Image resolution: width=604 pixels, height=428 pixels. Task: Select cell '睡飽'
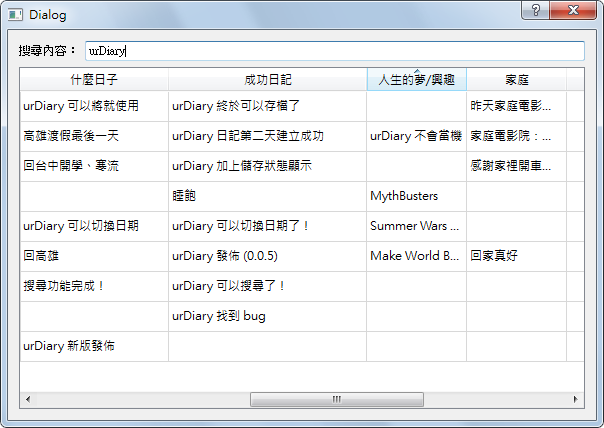pos(268,196)
